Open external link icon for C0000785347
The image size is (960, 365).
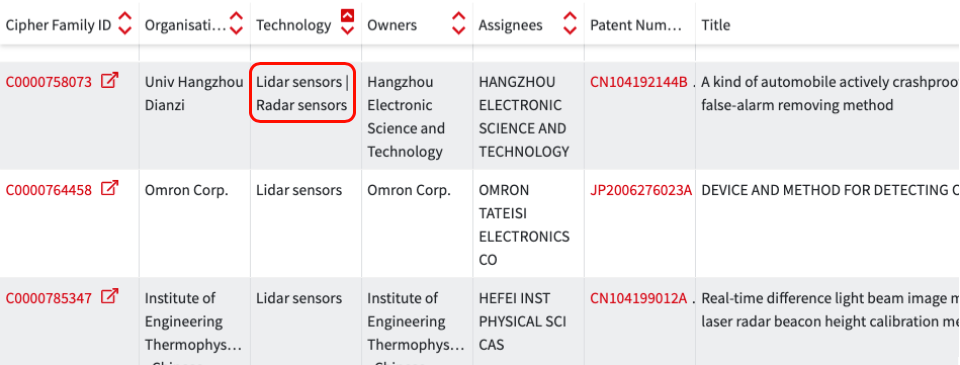coord(109,296)
